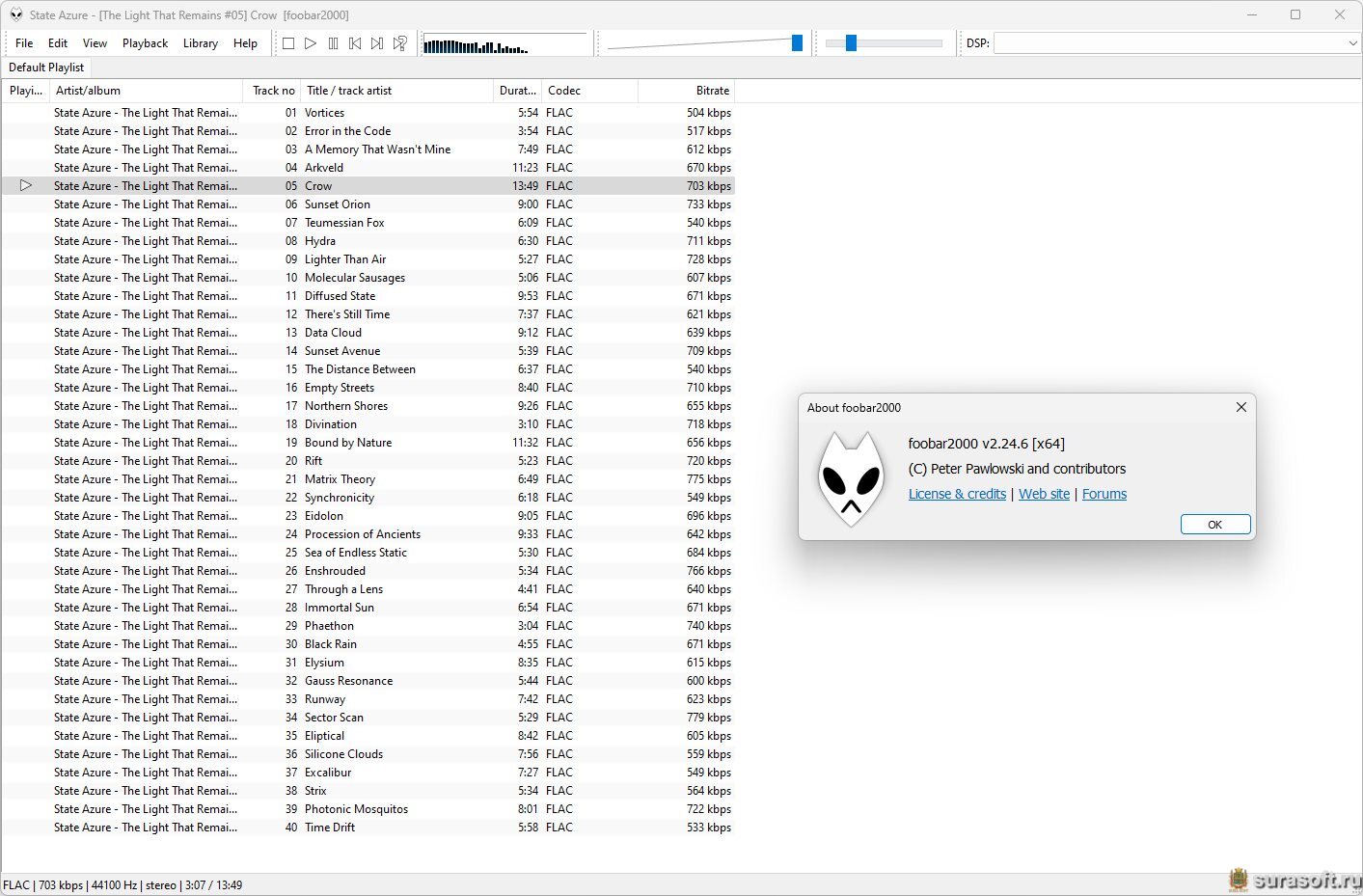Screen dimensions: 1363x896
Task: Open the Edit menu
Action: [58, 43]
